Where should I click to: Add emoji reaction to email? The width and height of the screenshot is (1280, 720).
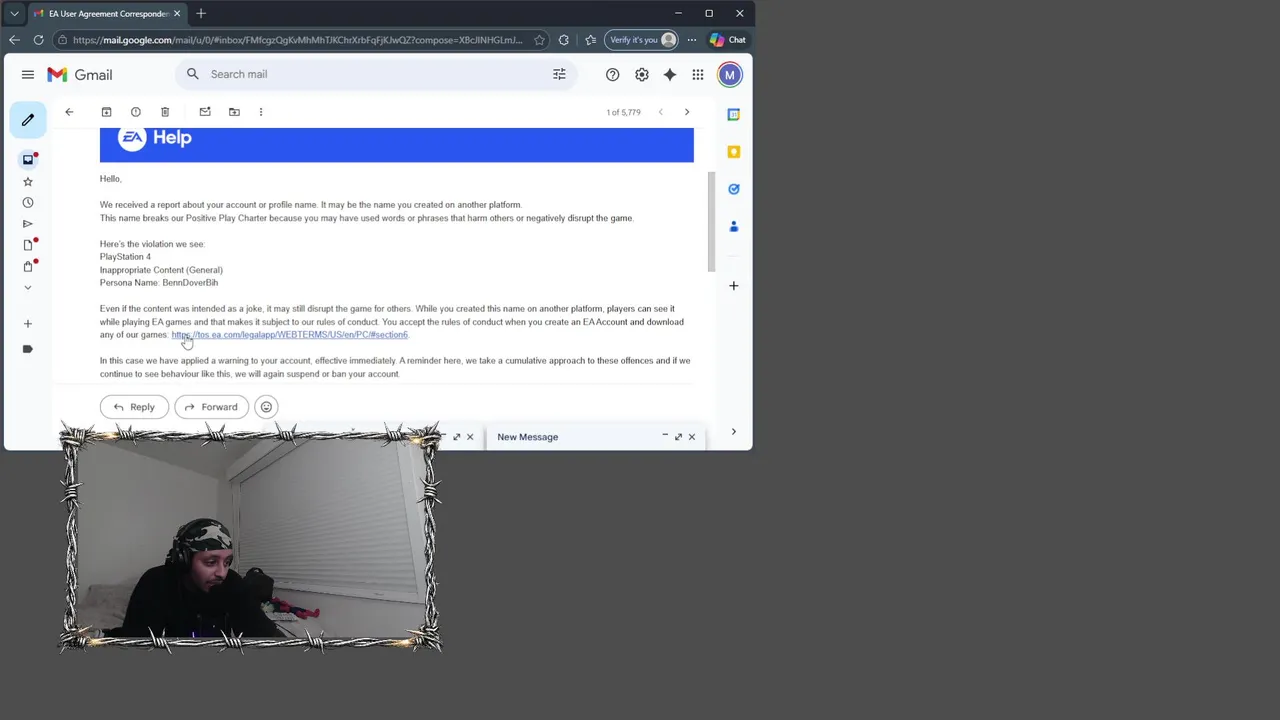pyautogui.click(x=266, y=407)
